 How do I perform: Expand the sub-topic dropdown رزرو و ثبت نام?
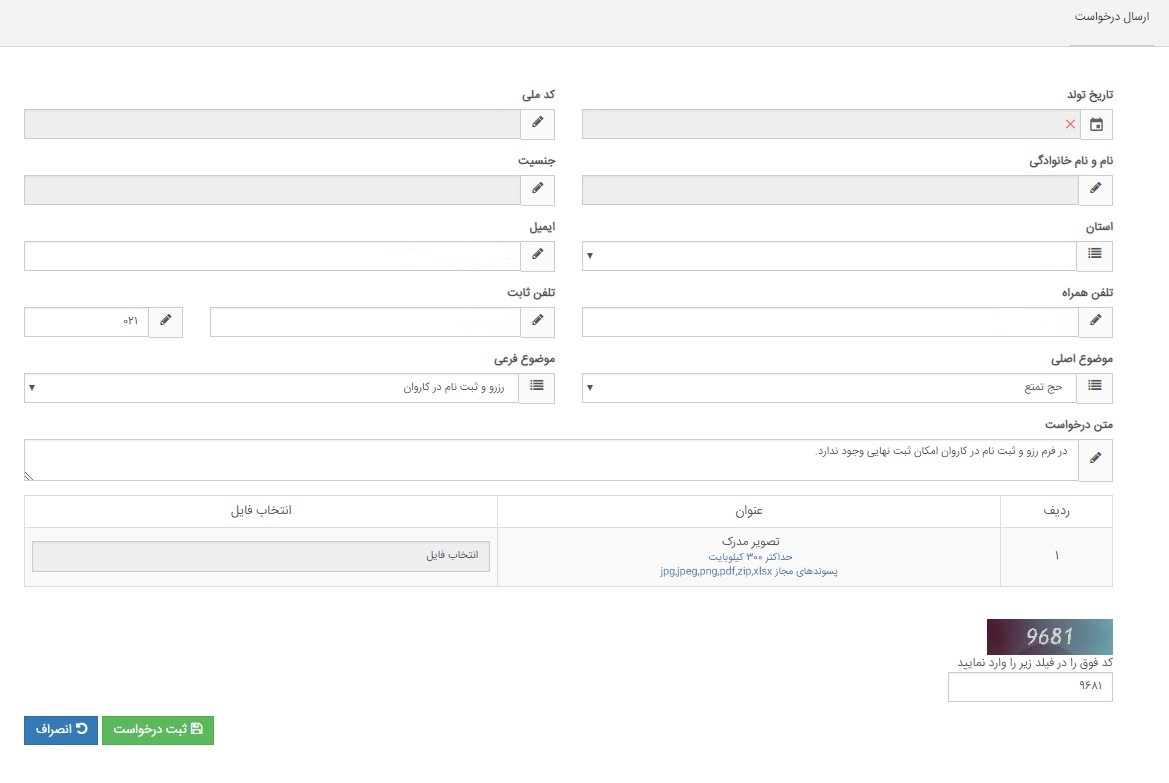tap(271, 387)
